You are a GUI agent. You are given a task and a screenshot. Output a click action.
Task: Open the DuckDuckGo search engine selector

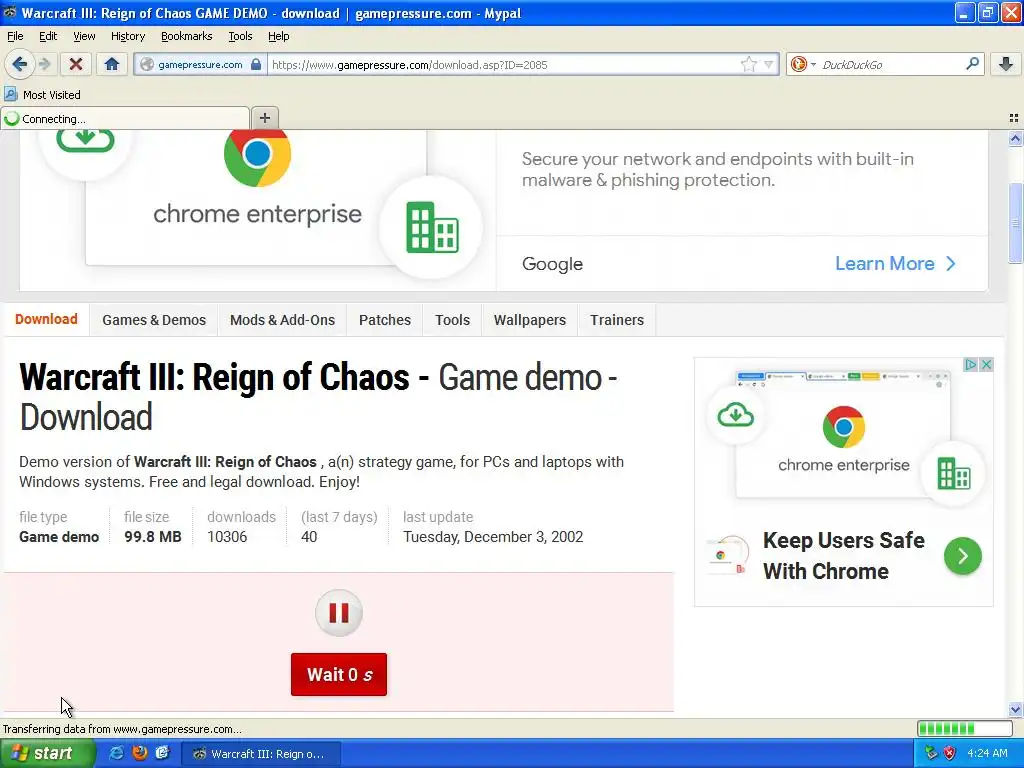(802, 64)
